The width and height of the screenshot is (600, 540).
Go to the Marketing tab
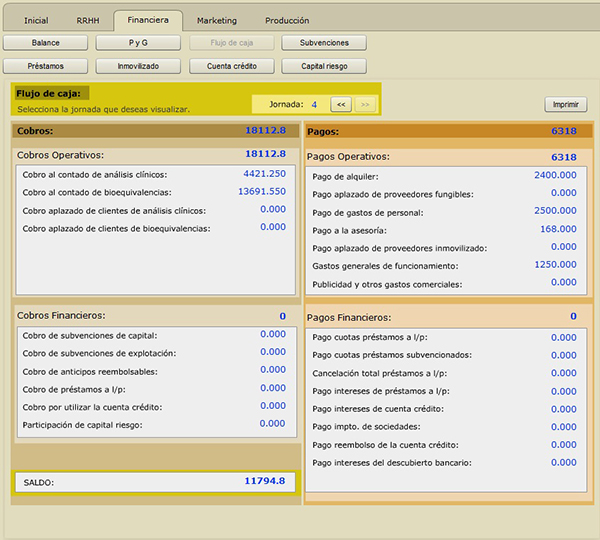pos(217,21)
